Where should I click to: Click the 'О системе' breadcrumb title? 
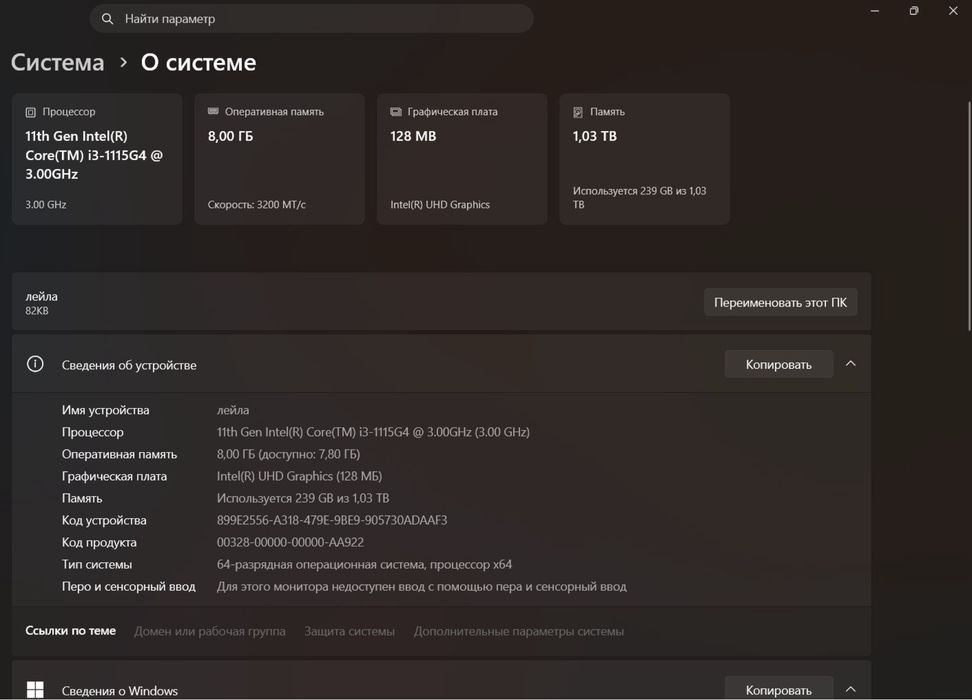point(198,63)
